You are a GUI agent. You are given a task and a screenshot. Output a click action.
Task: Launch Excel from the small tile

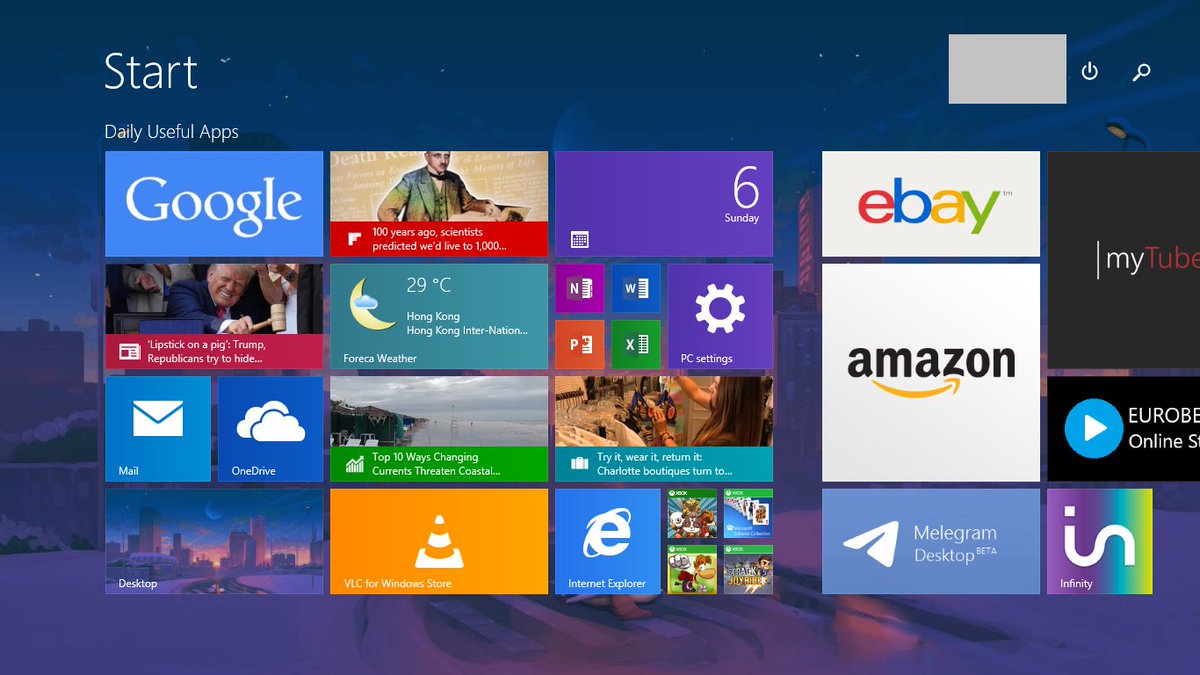(636, 345)
